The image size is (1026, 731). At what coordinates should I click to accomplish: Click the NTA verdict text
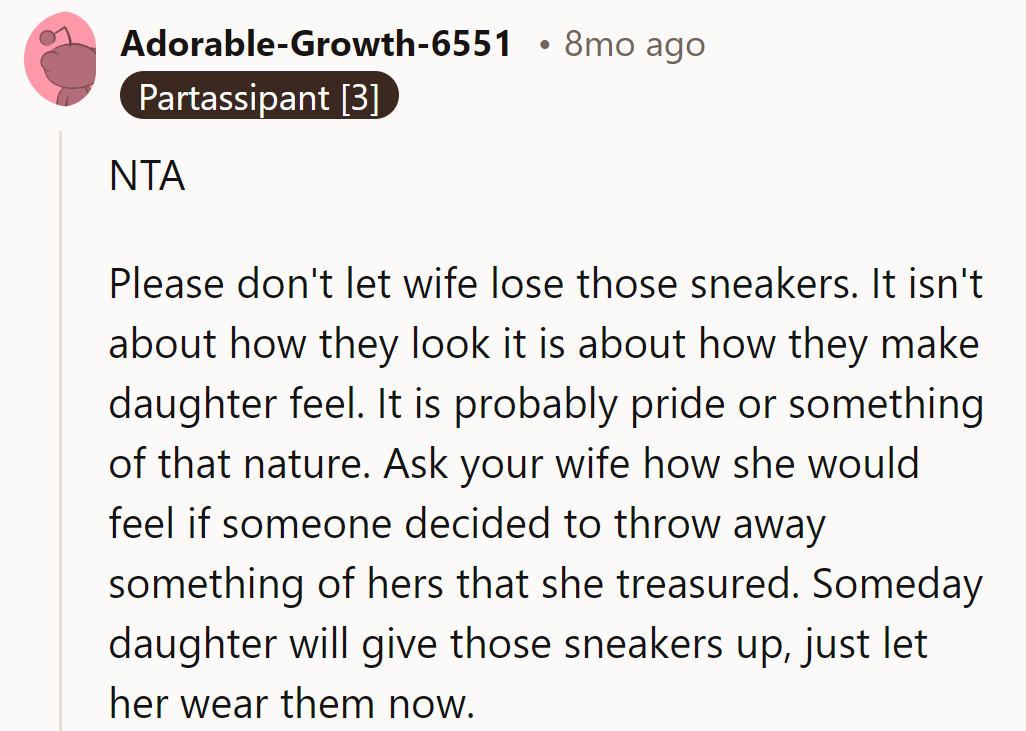pos(147,177)
